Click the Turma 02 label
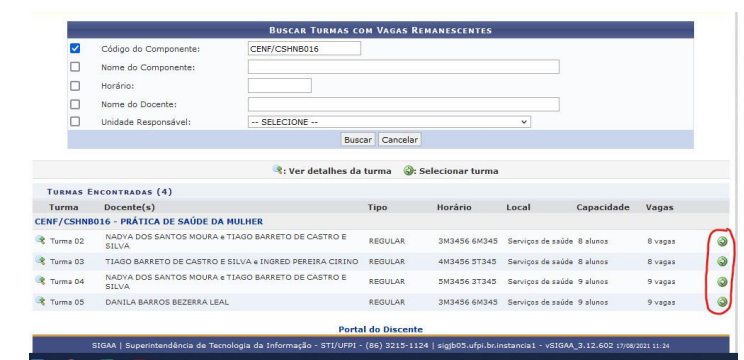 point(67,241)
